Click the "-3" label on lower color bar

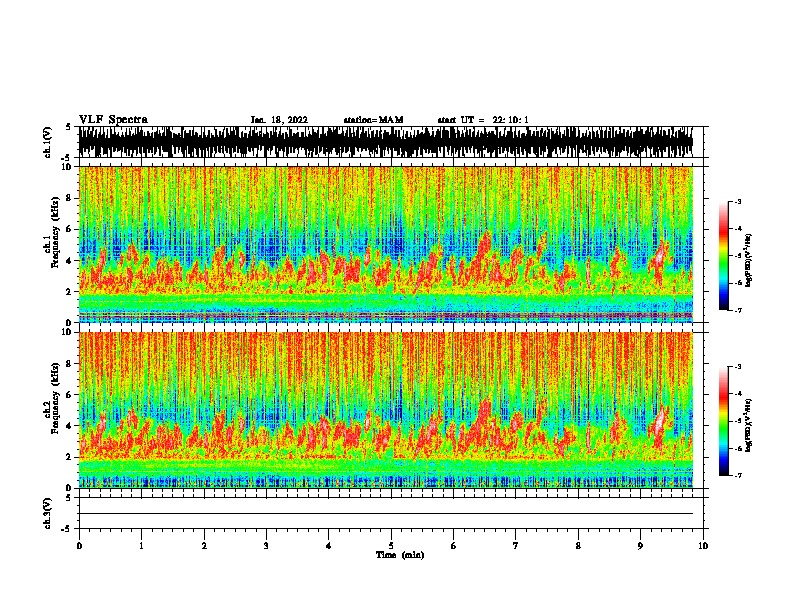[x=737, y=367]
